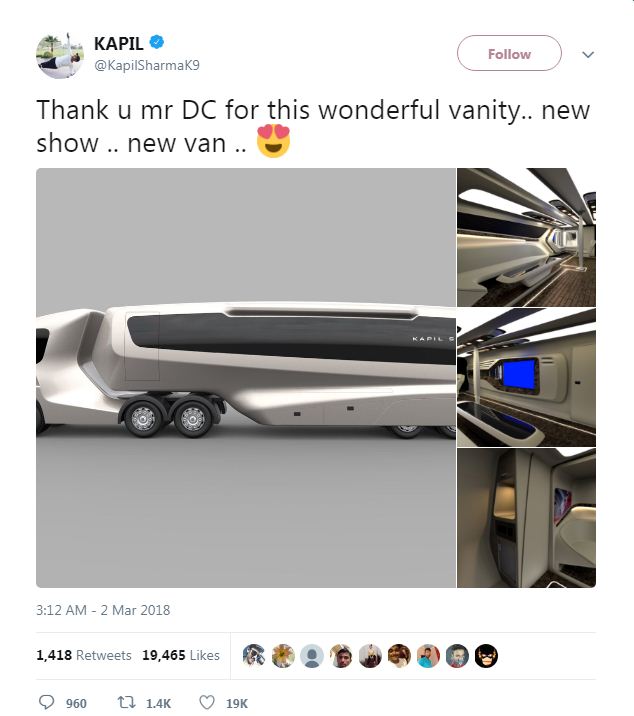Open first liker's avatar in row
Image resolution: width=634 pixels, height=716 pixels.
point(254,656)
